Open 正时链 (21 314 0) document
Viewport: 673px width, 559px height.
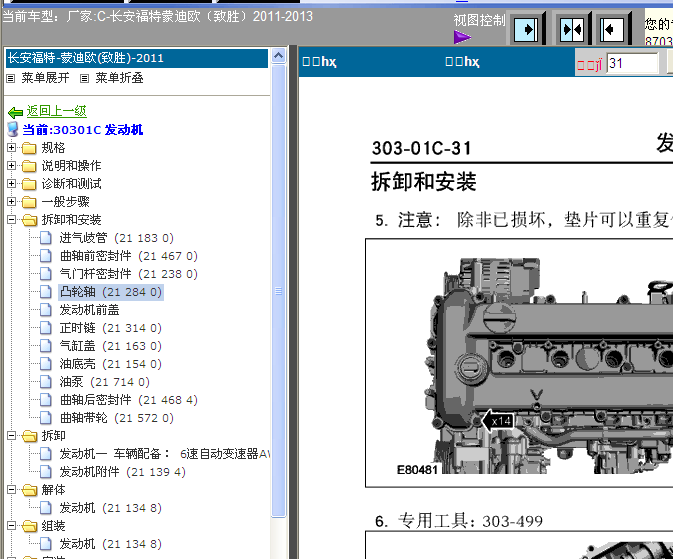110,328
